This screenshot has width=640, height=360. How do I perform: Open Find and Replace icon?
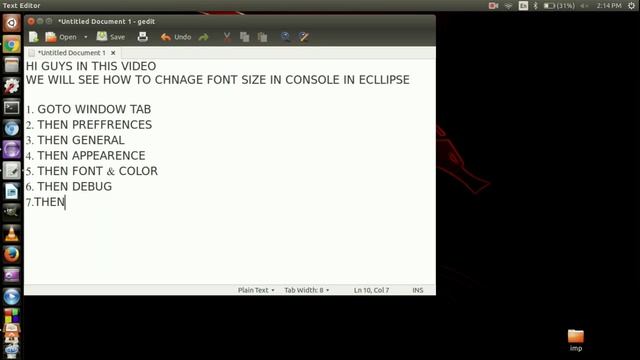pos(304,37)
